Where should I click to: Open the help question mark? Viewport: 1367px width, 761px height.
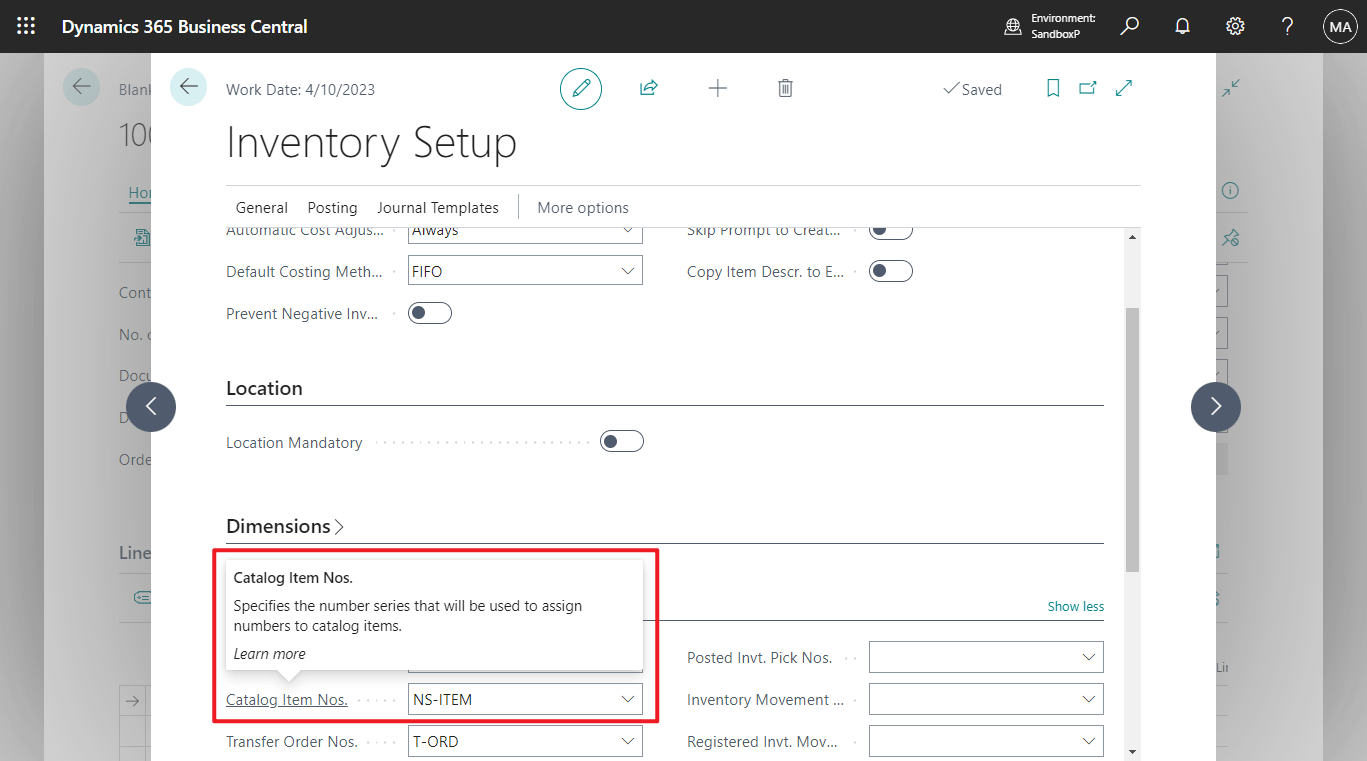(1288, 26)
